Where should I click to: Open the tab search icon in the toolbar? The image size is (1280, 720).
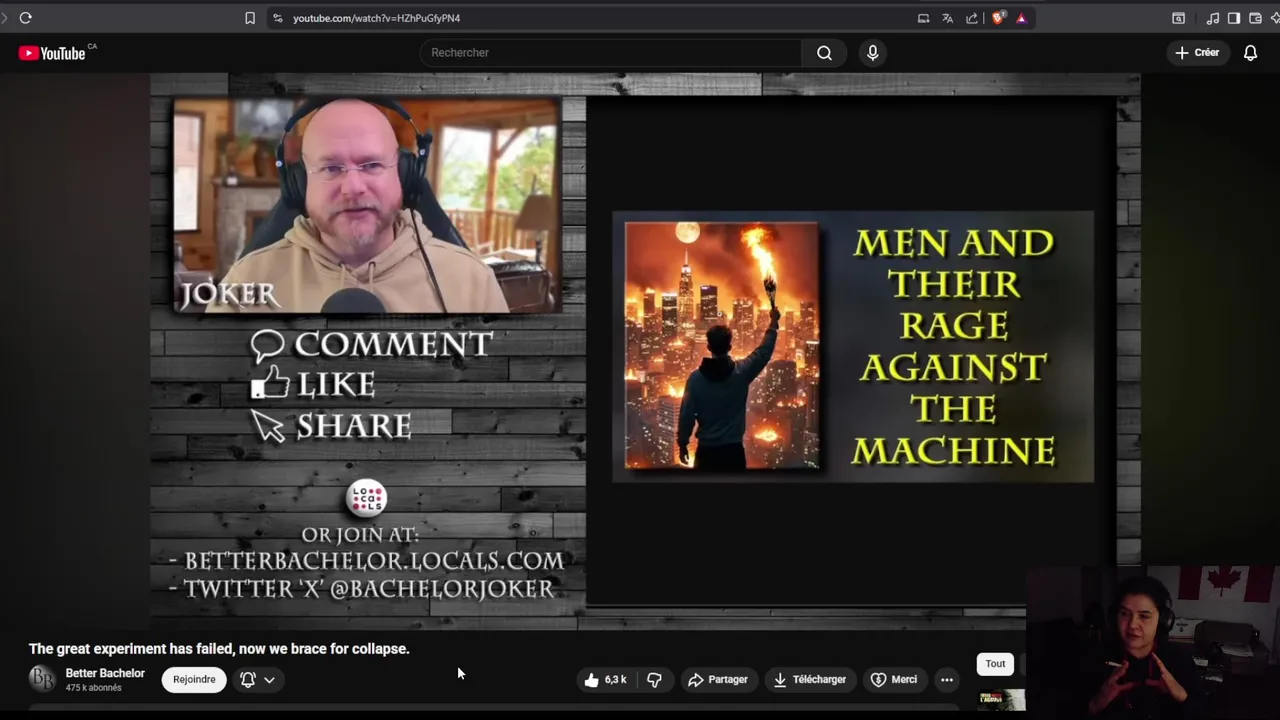tap(1179, 18)
